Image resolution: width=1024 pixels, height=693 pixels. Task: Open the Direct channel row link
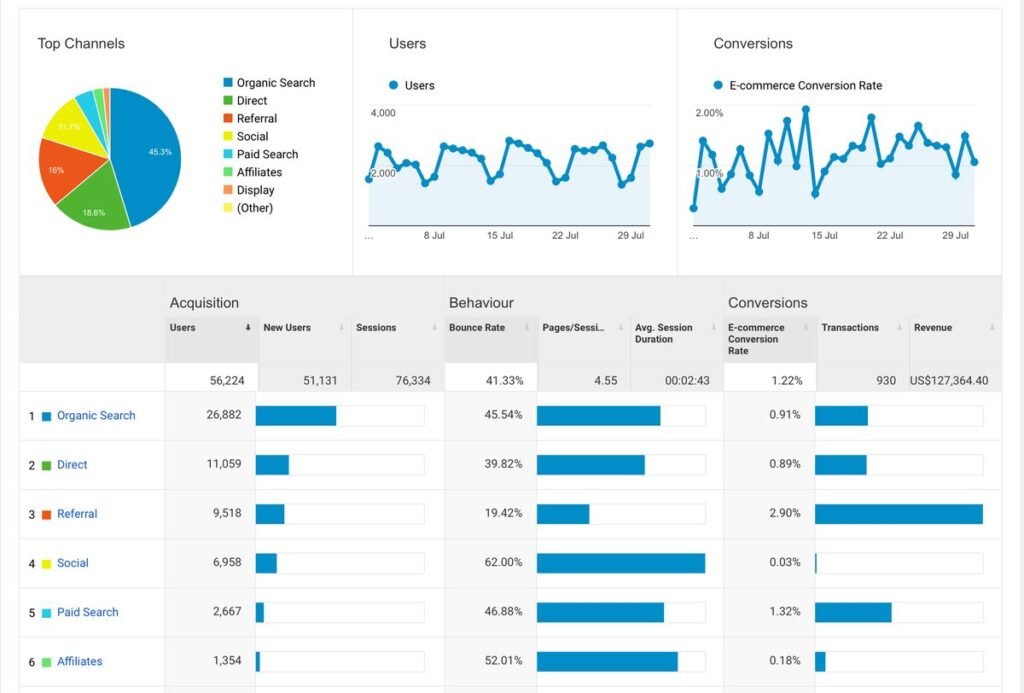click(x=72, y=465)
